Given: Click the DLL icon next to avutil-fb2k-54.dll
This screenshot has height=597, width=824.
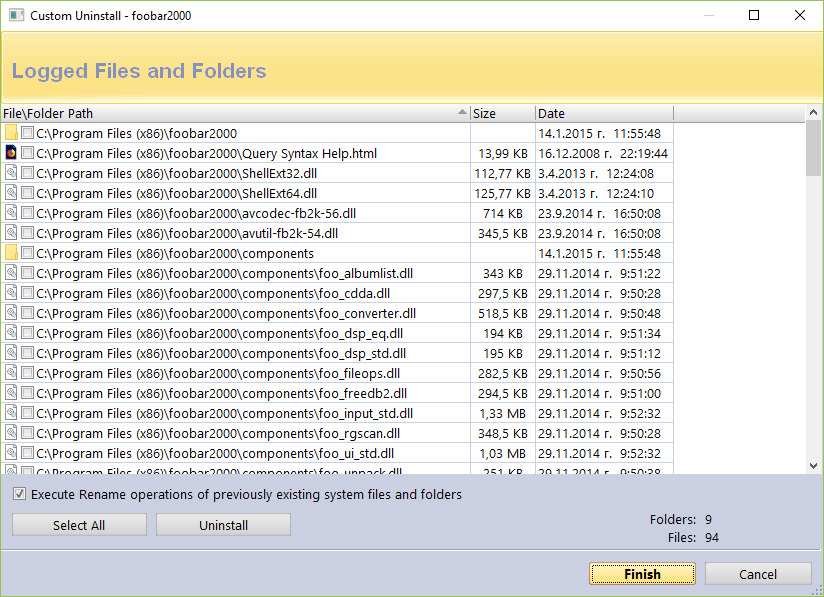Looking at the screenshot, I should tap(11, 233).
